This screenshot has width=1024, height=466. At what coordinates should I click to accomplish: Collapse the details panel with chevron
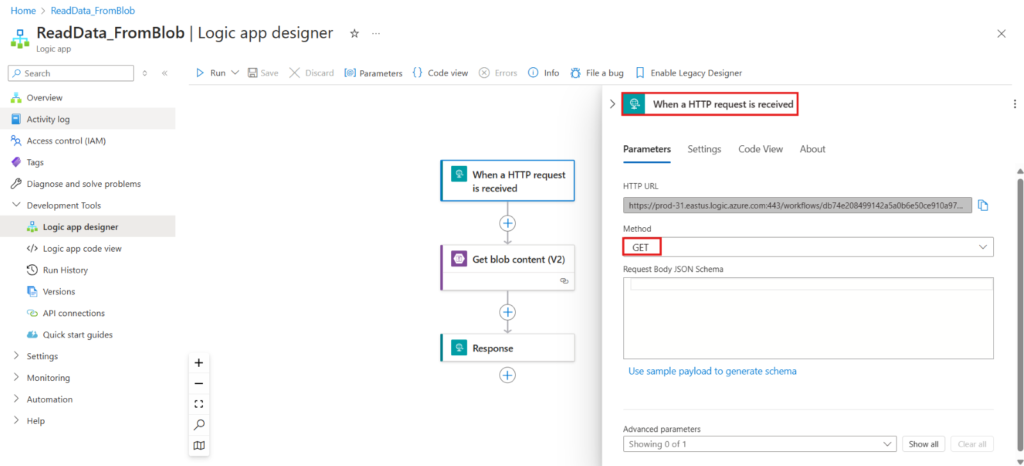(x=612, y=104)
